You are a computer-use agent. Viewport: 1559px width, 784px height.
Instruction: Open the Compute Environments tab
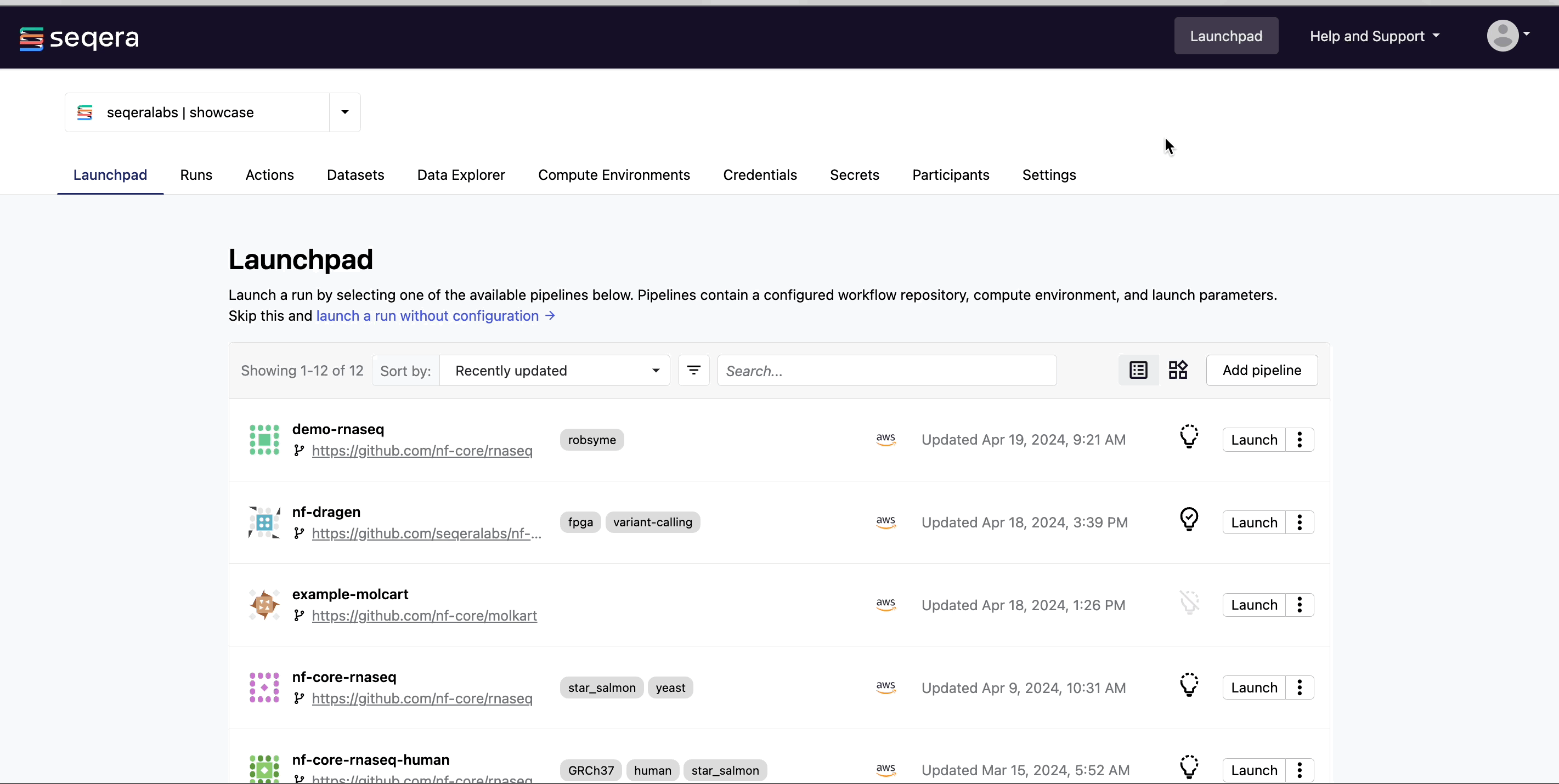click(614, 175)
